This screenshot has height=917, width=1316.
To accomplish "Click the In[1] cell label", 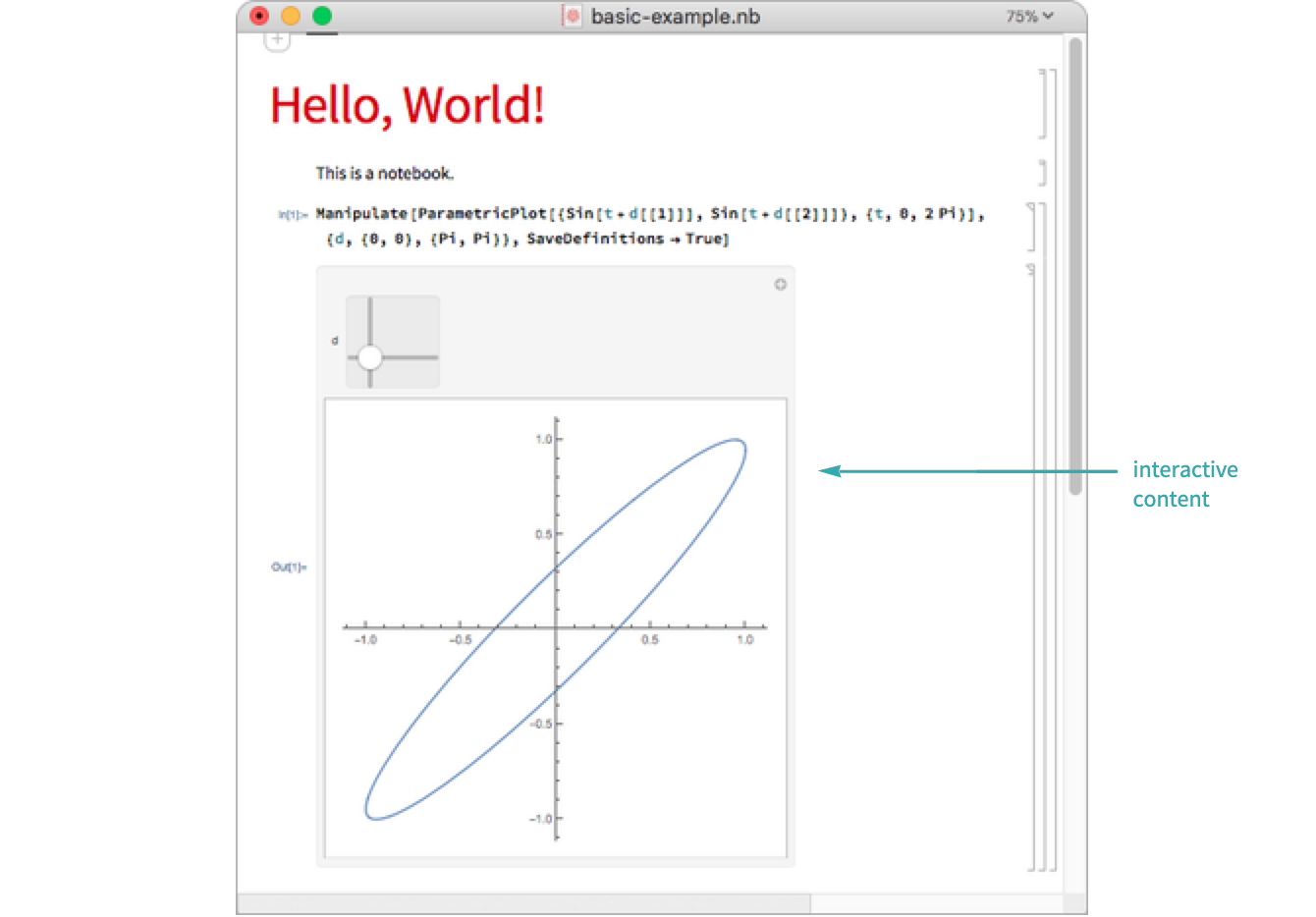I will (x=293, y=214).
